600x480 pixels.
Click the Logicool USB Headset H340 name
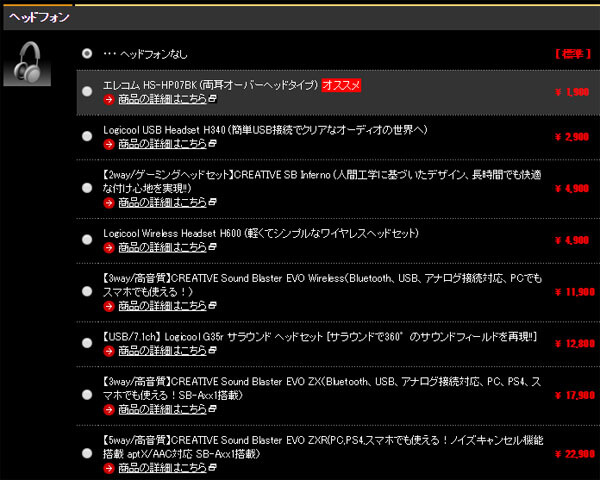coord(265,130)
